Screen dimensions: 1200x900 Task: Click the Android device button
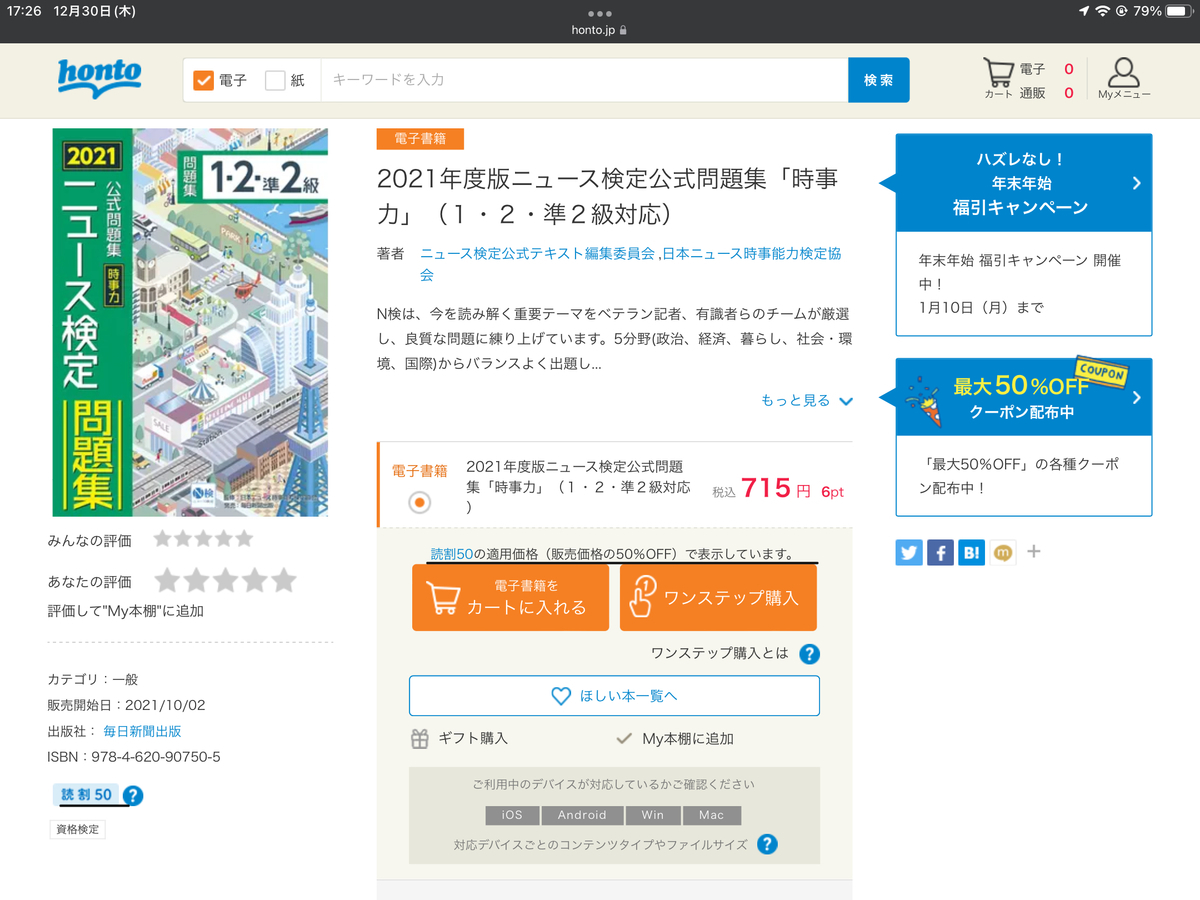pos(582,815)
